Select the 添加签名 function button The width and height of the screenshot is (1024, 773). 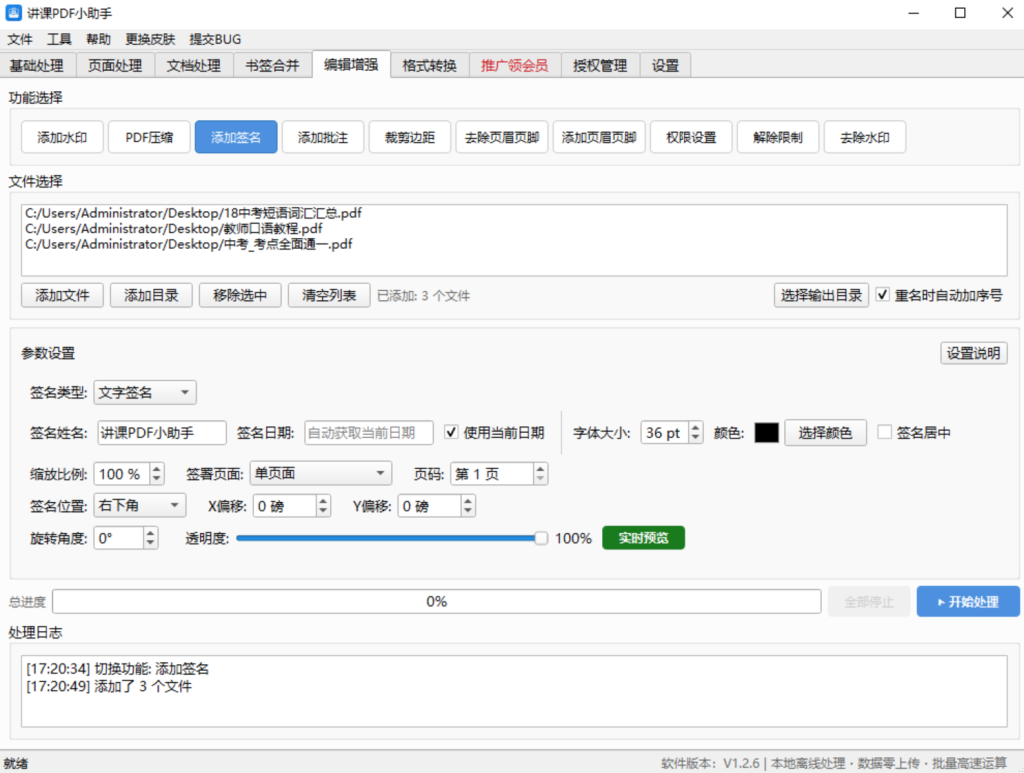point(236,137)
